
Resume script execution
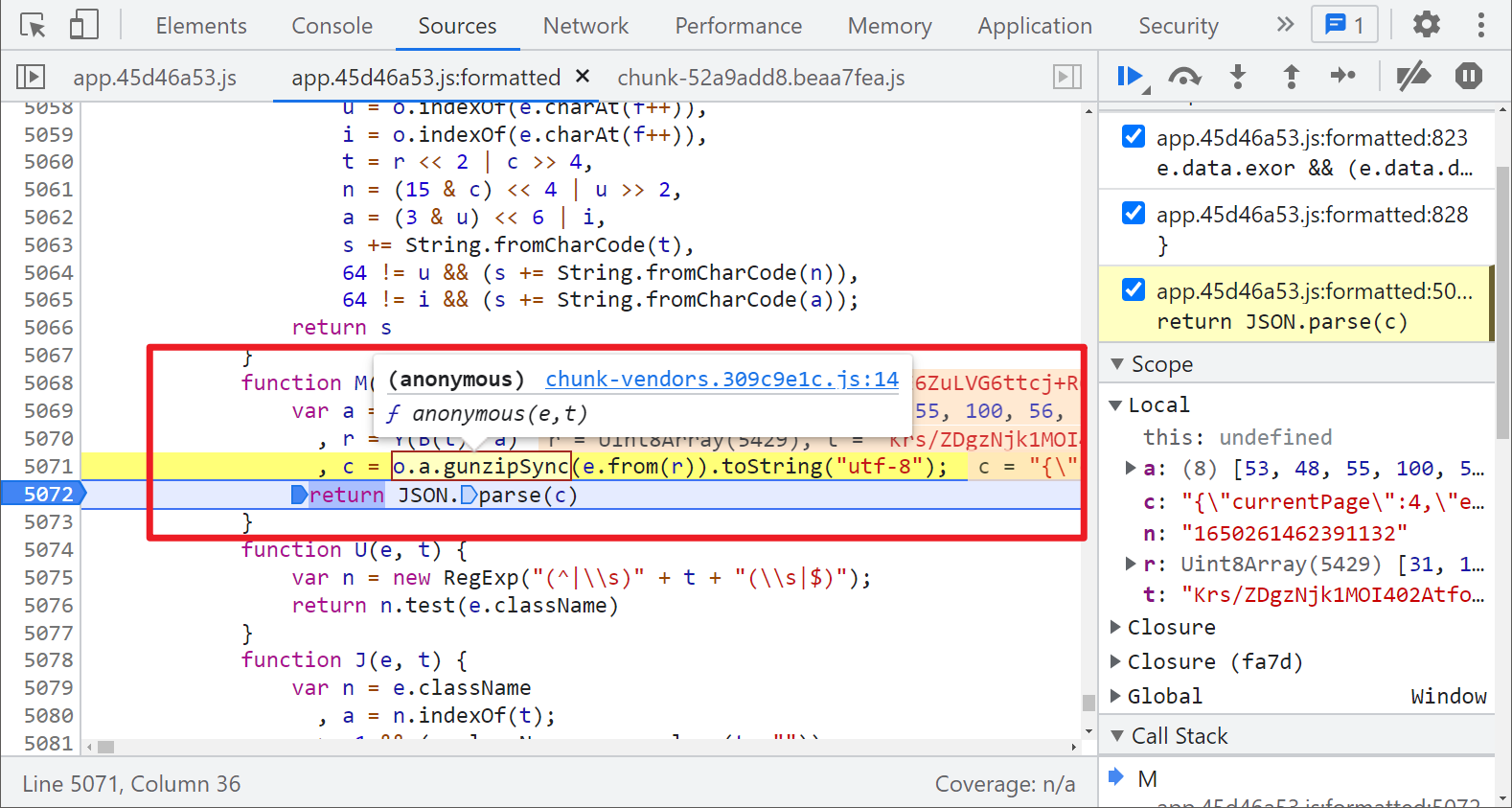[x=1131, y=77]
